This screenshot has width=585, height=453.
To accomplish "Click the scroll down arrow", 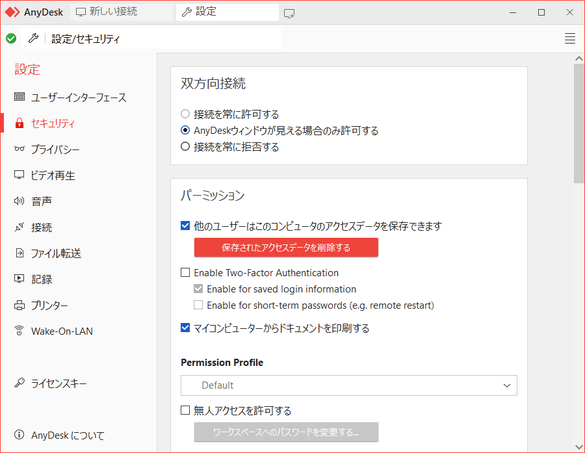I will 579,447.
